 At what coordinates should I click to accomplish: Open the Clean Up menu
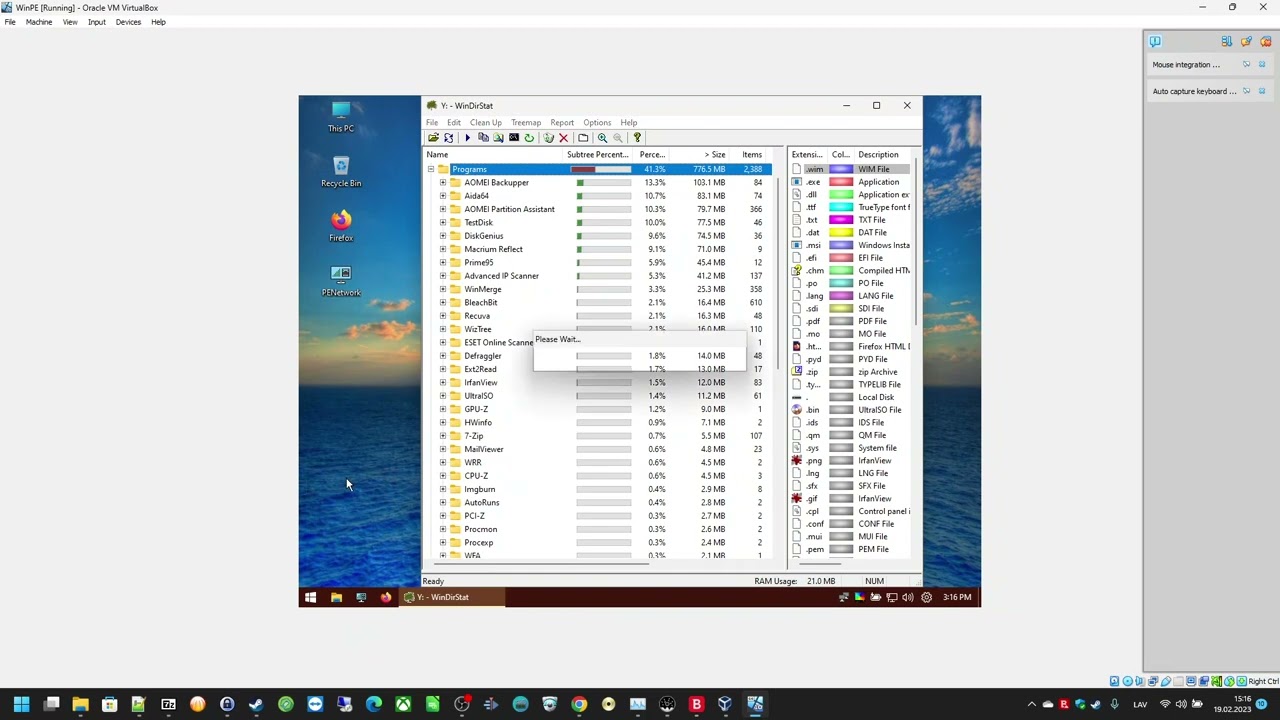coord(486,122)
